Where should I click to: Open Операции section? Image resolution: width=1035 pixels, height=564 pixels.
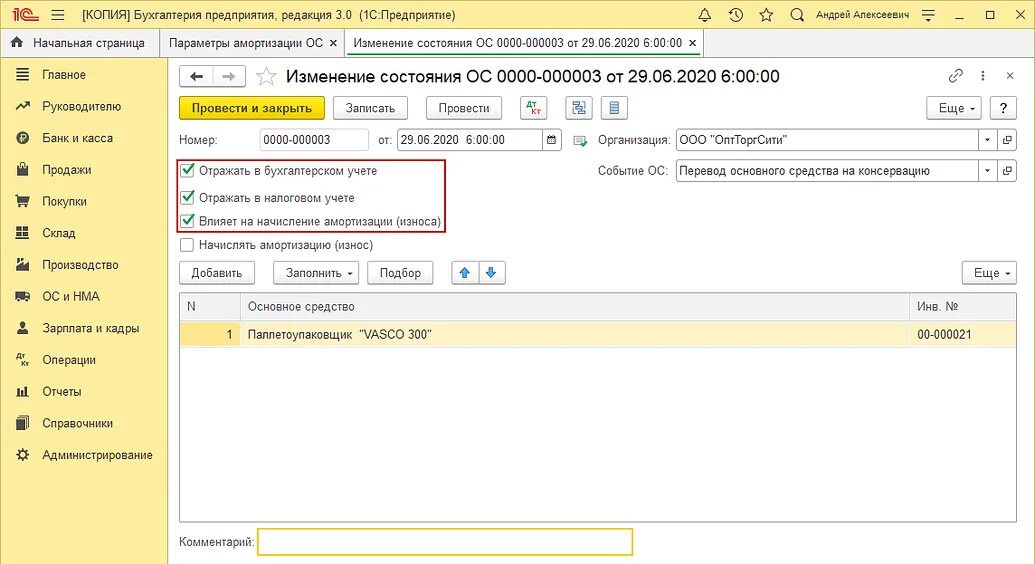point(69,360)
